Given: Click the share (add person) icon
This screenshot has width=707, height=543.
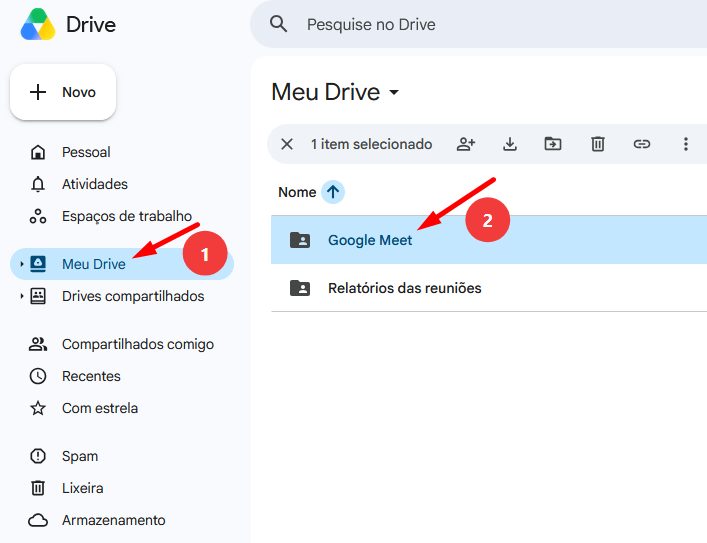Looking at the screenshot, I should [466, 144].
